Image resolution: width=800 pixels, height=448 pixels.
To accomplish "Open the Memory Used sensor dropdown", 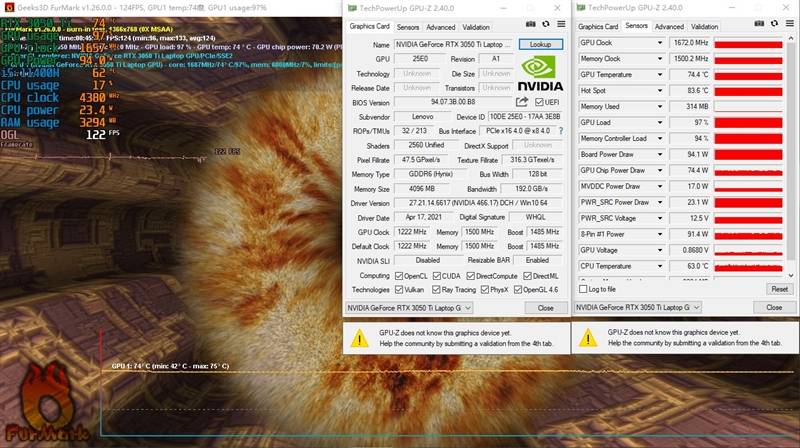I will click(x=660, y=107).
